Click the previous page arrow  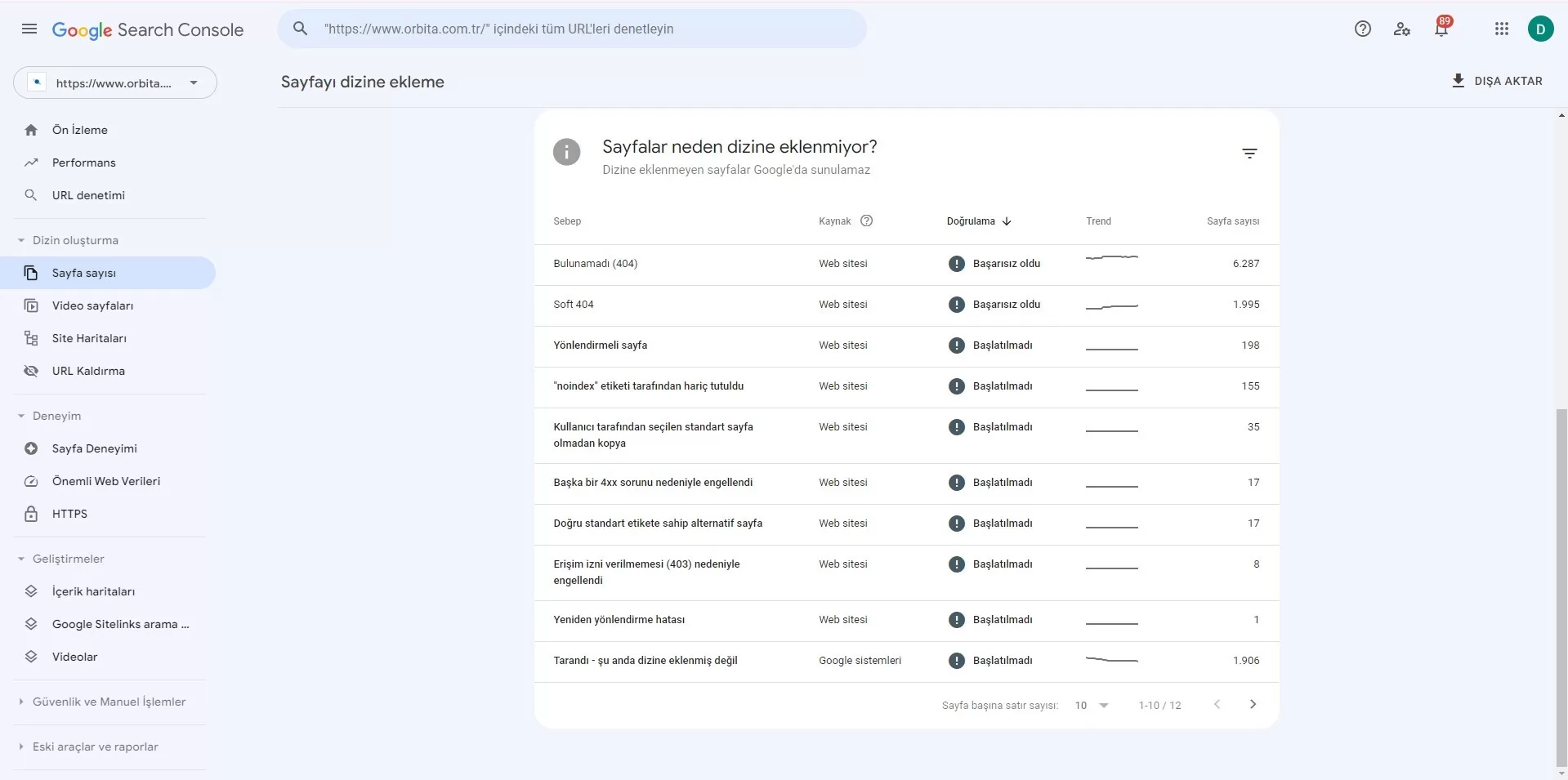click(x=1217, y=704)
